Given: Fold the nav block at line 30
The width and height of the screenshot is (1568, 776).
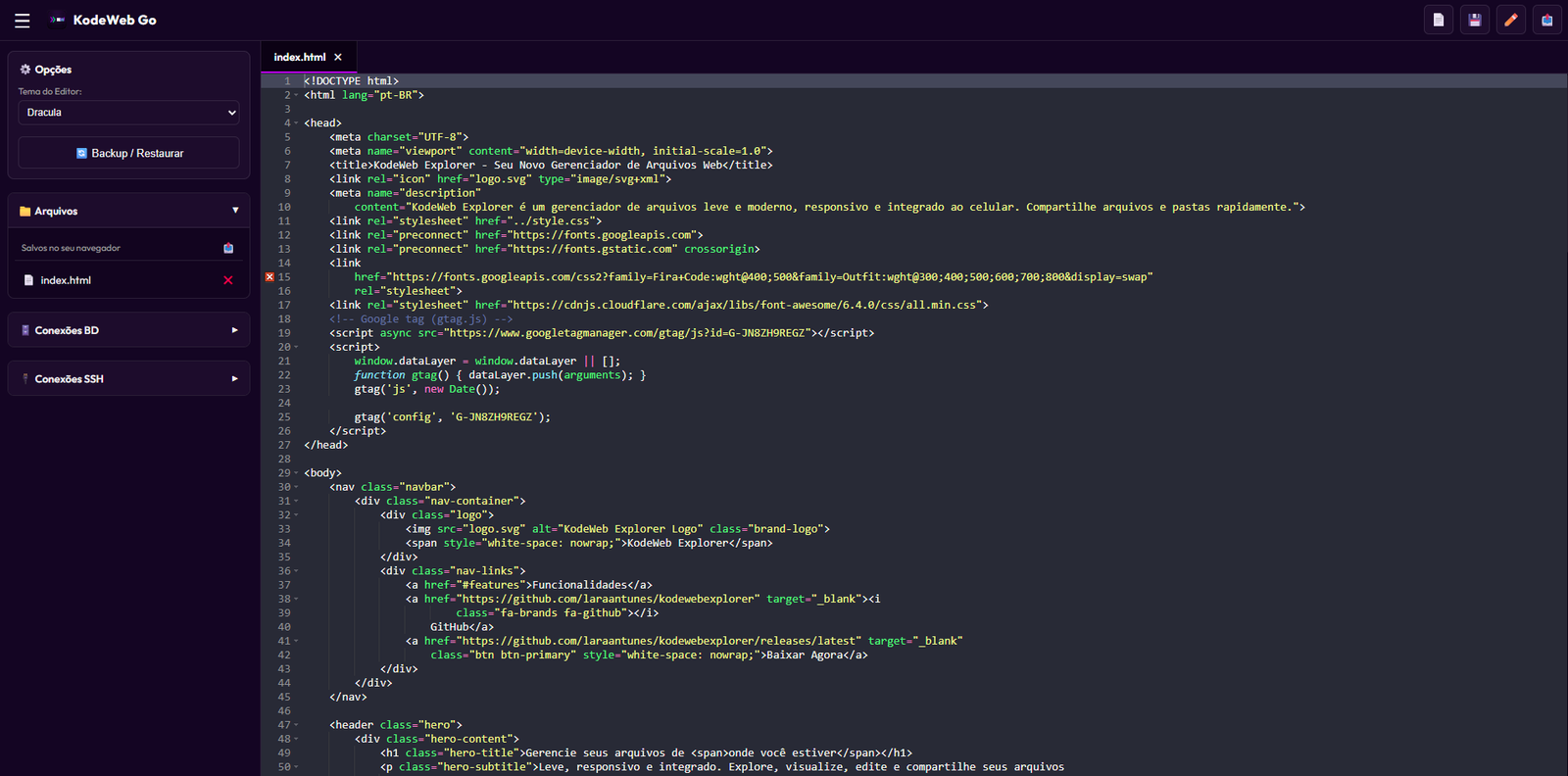Looking at the screenshot, I should pos(296,487).
